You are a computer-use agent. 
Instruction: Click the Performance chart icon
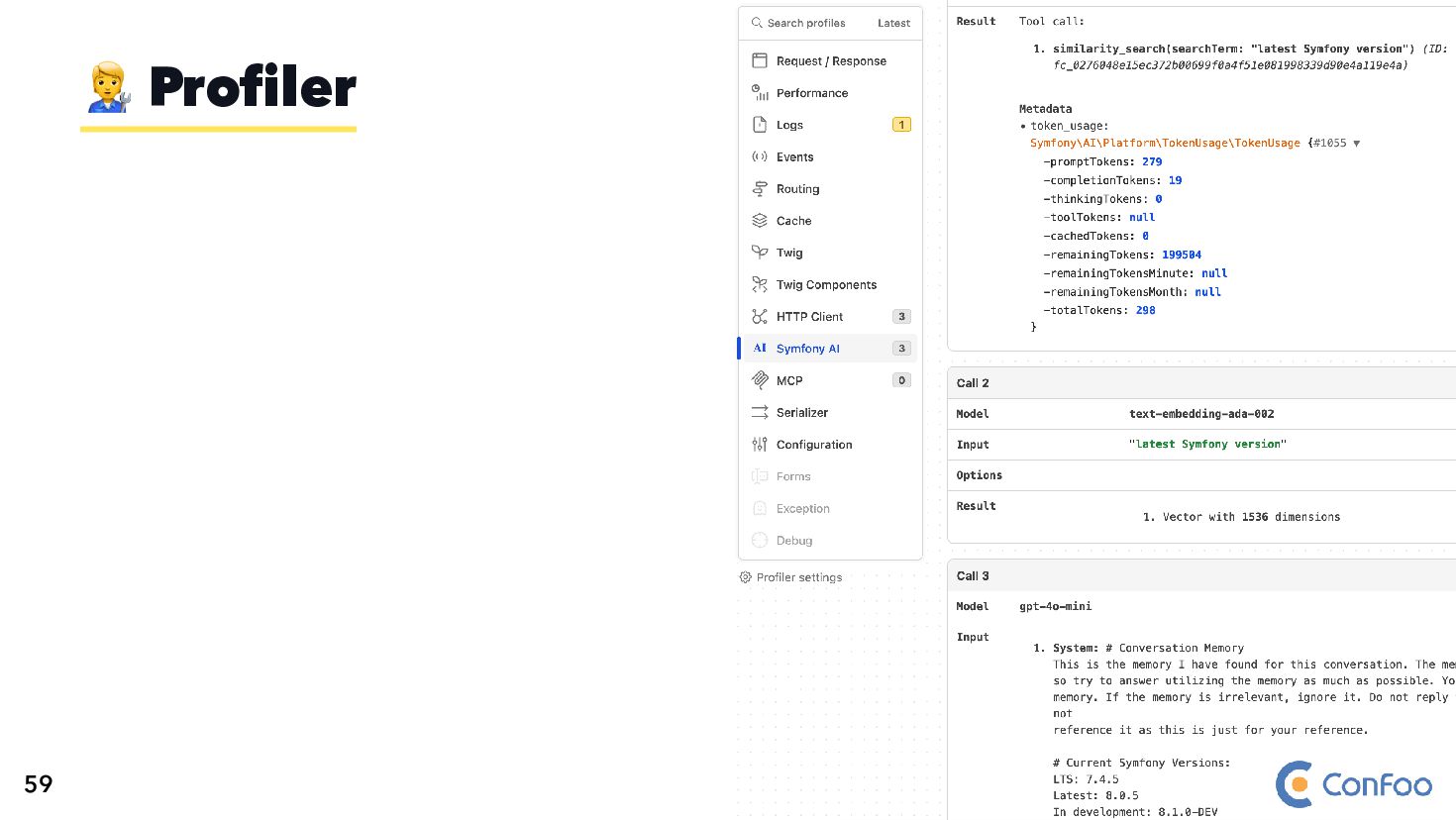coord(760,93)
